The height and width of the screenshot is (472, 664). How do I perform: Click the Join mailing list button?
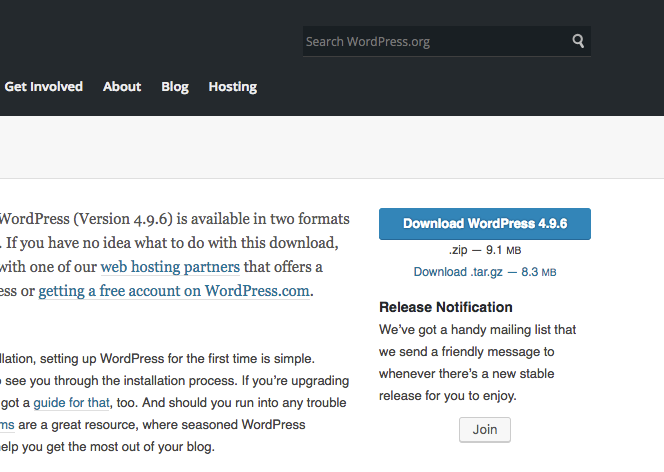tap(485, 430)
